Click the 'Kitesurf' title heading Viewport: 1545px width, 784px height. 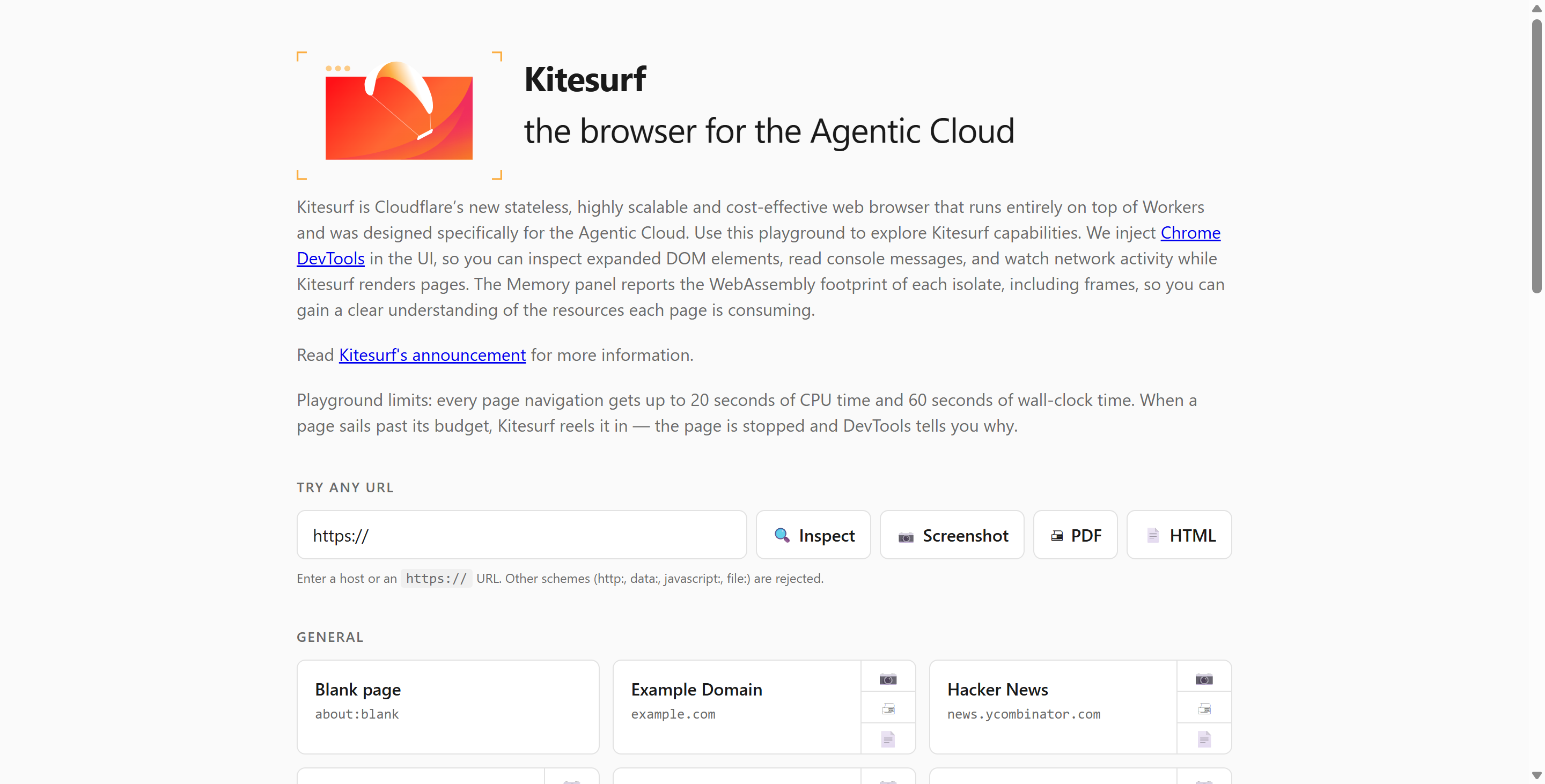(585, 79)
